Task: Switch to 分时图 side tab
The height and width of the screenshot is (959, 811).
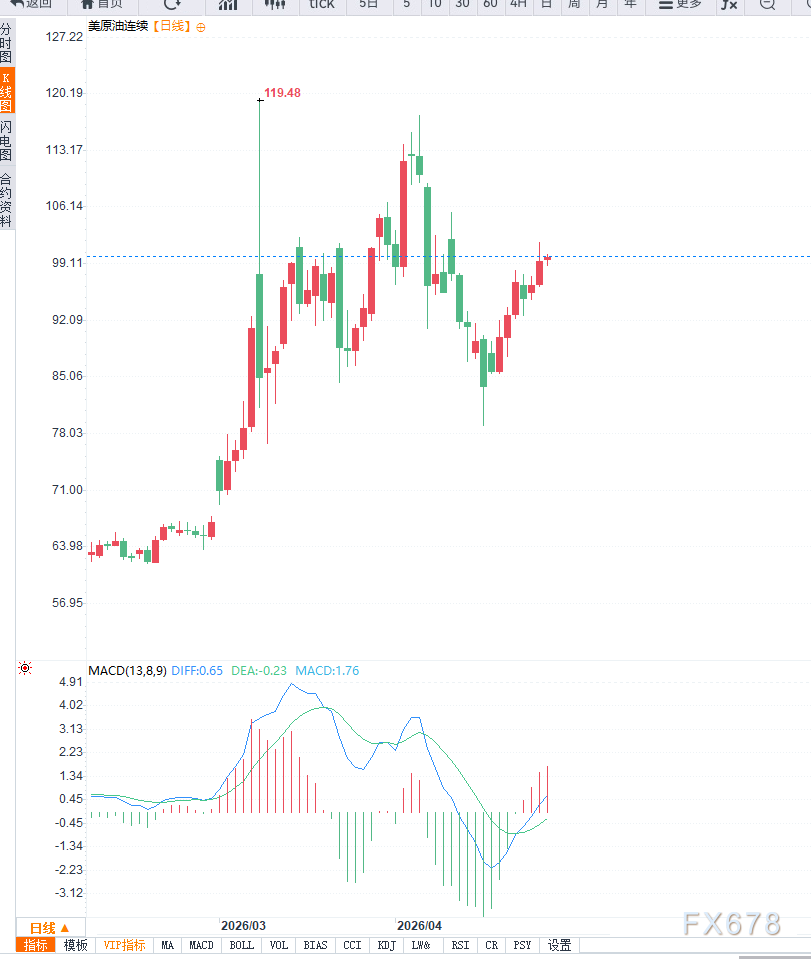Action: pos(7,45)
